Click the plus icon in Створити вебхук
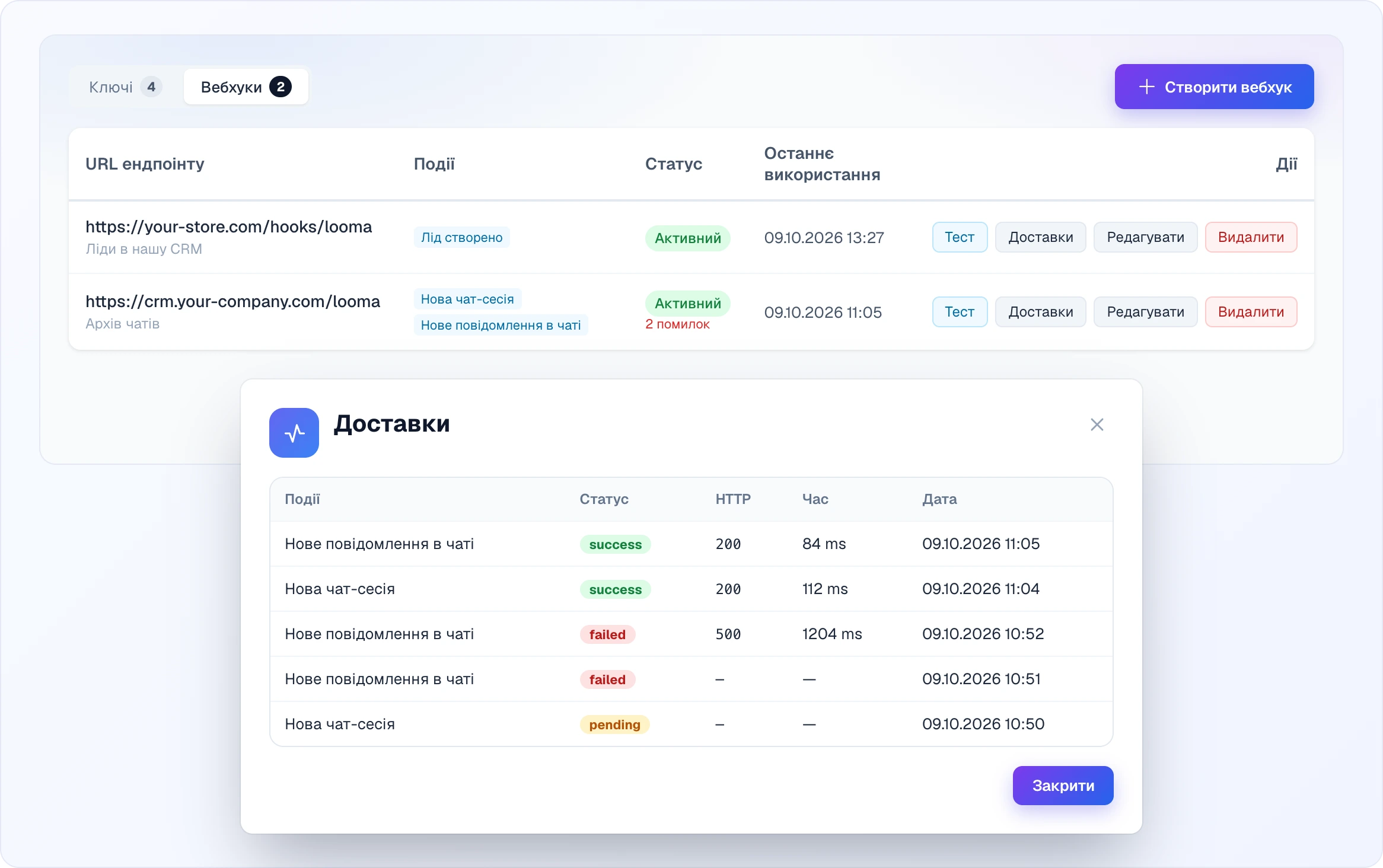The width and height of the screenshot is (1383, 868). (1146, 87)
